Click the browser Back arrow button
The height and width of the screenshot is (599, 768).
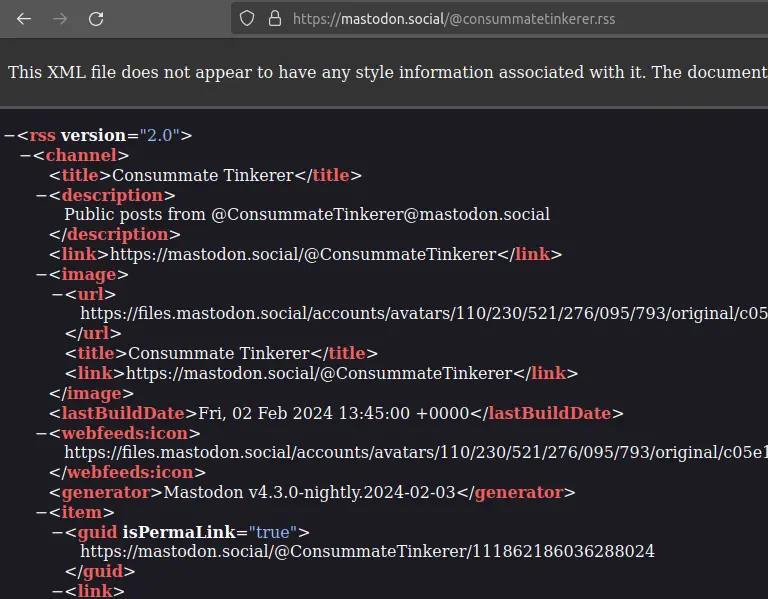(x=24, y=19)
